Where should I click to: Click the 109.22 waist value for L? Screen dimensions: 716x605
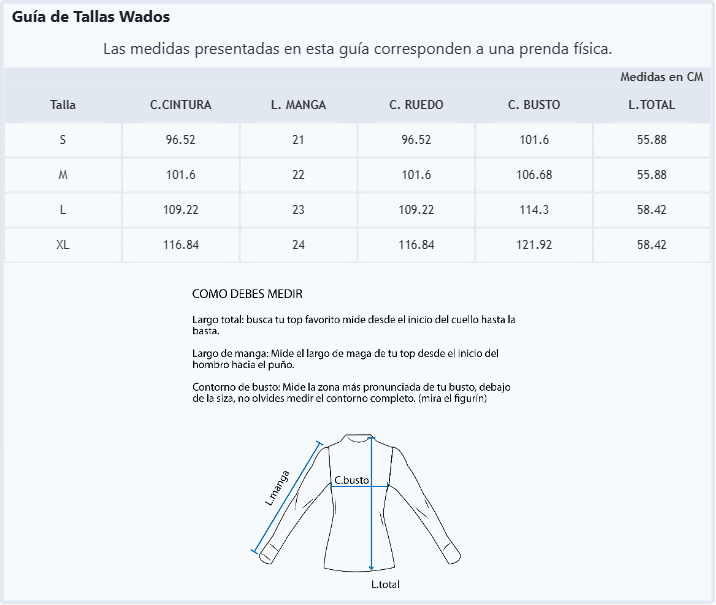(181, 210)
